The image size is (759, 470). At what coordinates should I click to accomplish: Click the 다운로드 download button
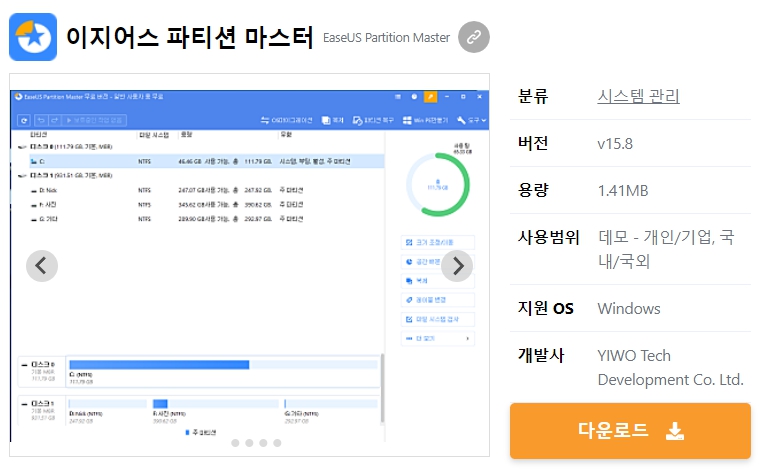click(630, 430)
